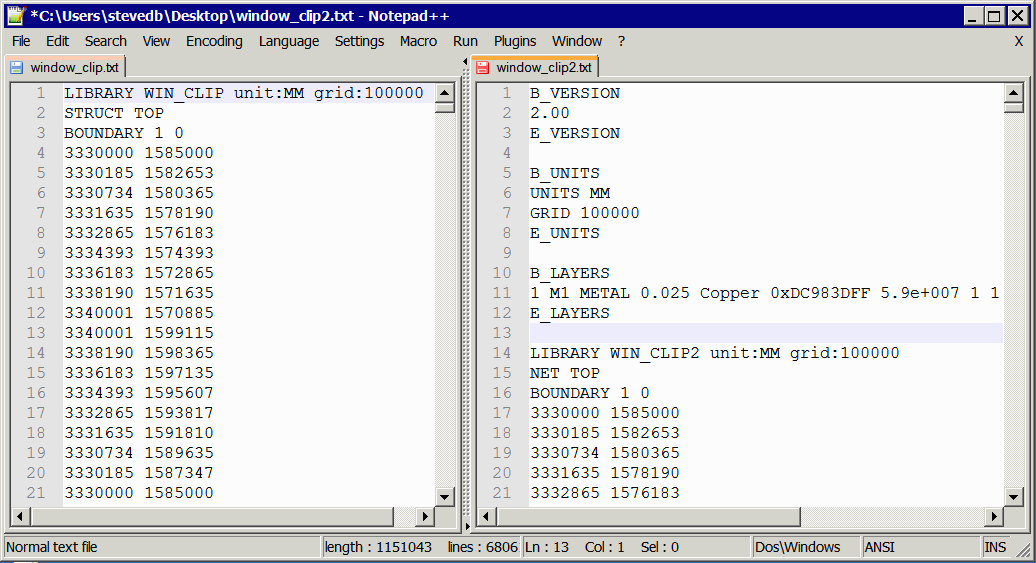1036x563 pixels.
Task: Open the View menu
Action: click(157, 41)
